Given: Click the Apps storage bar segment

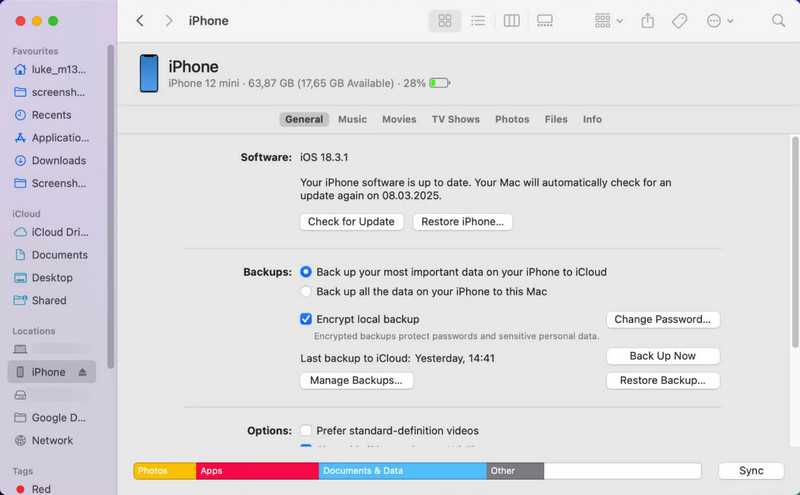Looking at the screenshot, I should click(258, 471).
